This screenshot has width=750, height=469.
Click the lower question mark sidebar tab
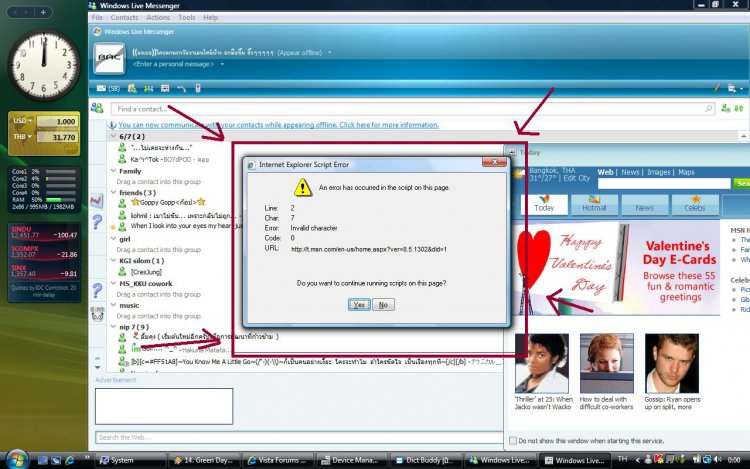pos(97,290)
